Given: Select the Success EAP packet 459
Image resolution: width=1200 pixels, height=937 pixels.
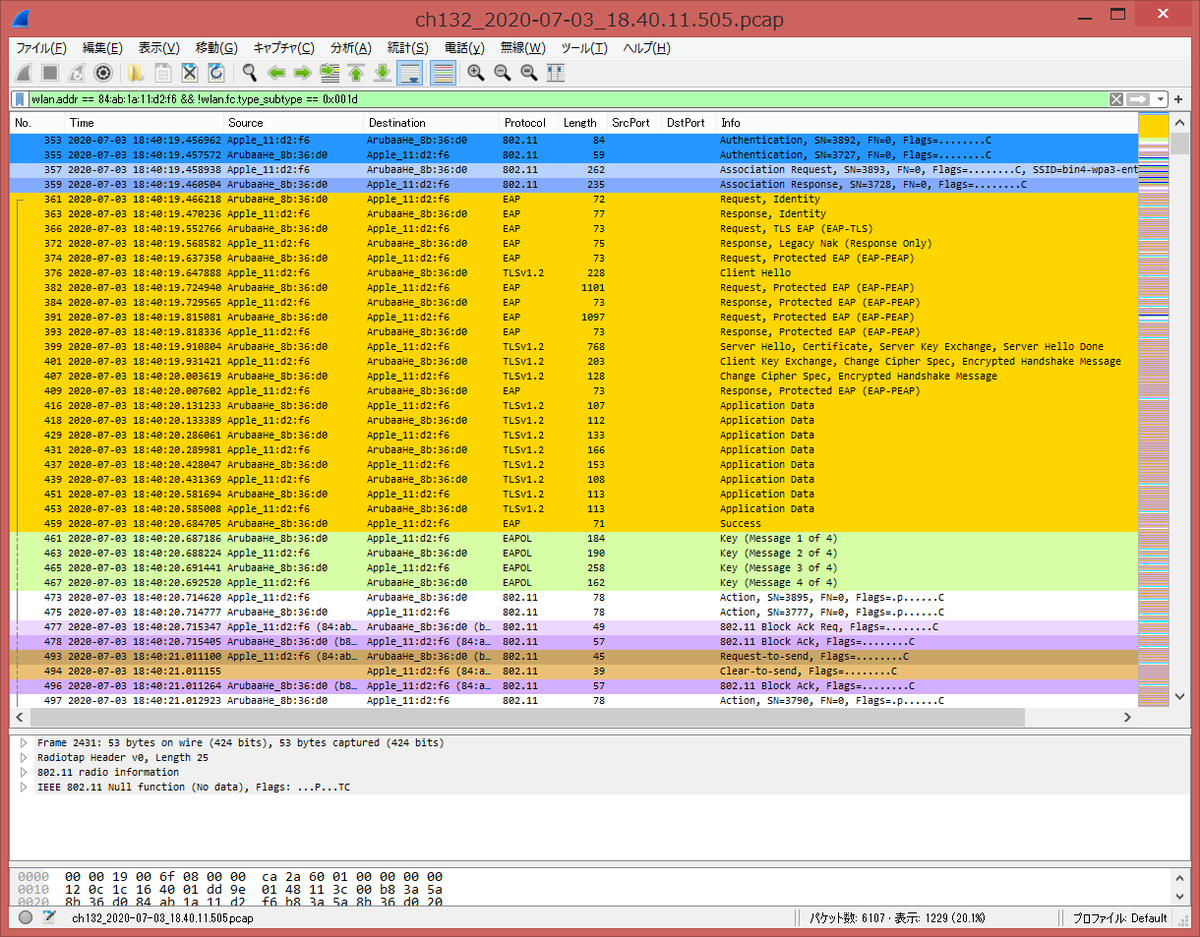Looking at the screenshot, I should point(574,523).
